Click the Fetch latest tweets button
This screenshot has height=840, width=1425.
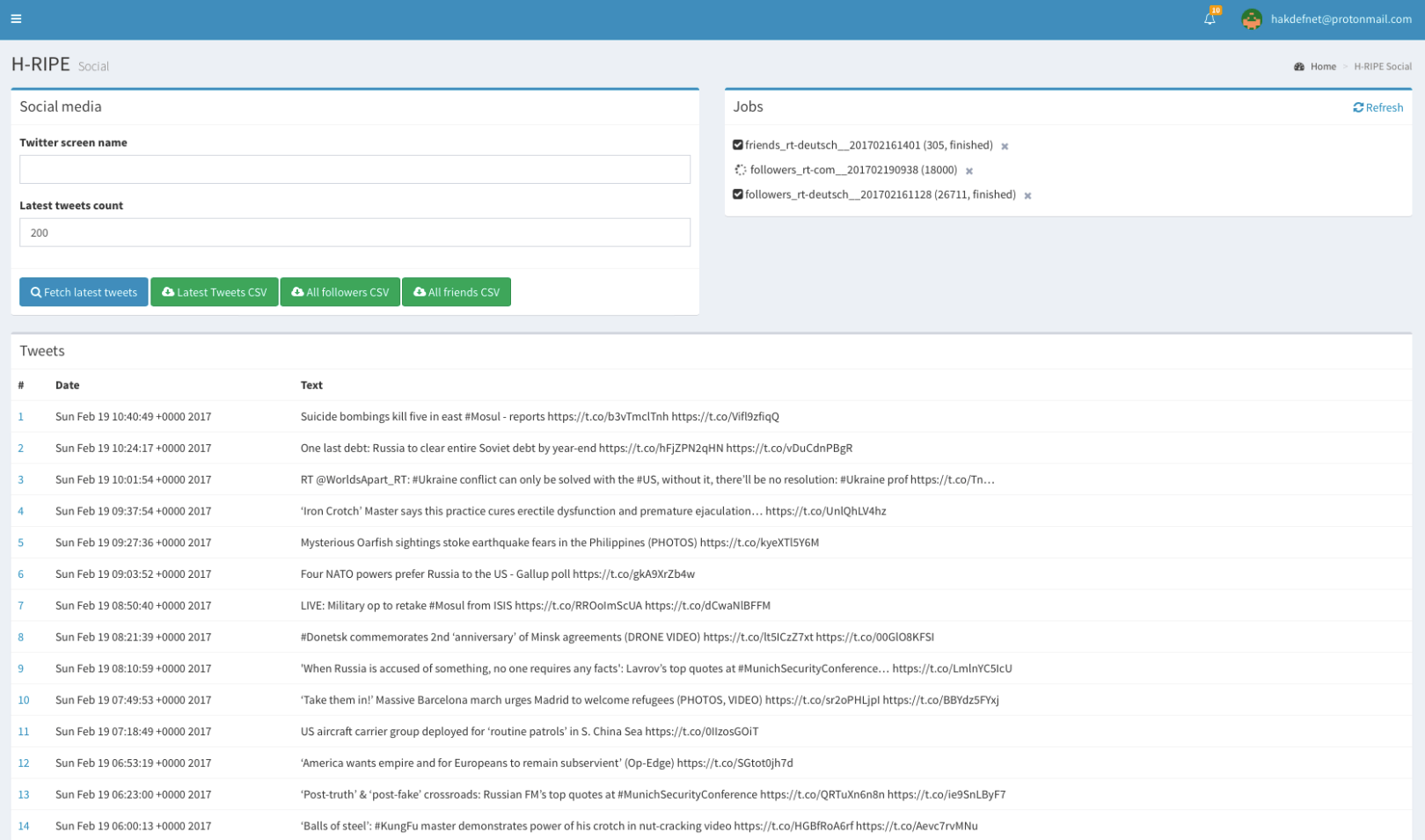click(84, 292)
